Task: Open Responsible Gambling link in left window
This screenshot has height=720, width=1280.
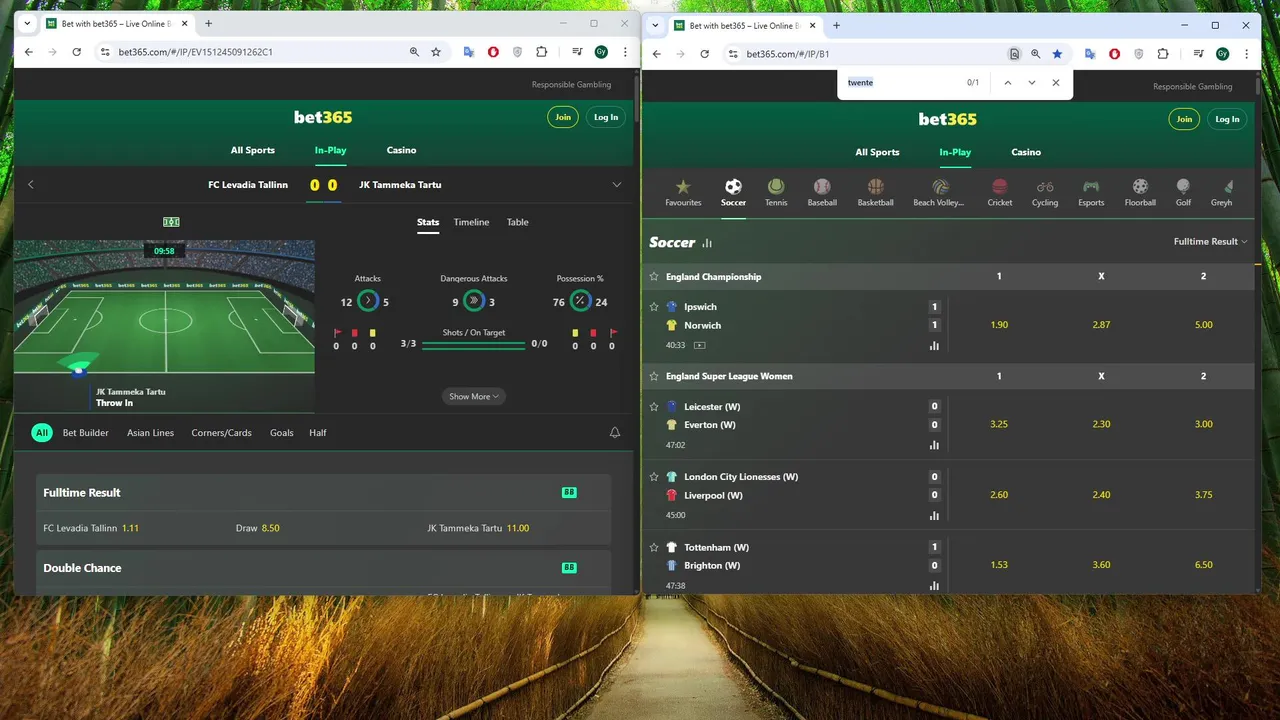Action: pos(571,84)
